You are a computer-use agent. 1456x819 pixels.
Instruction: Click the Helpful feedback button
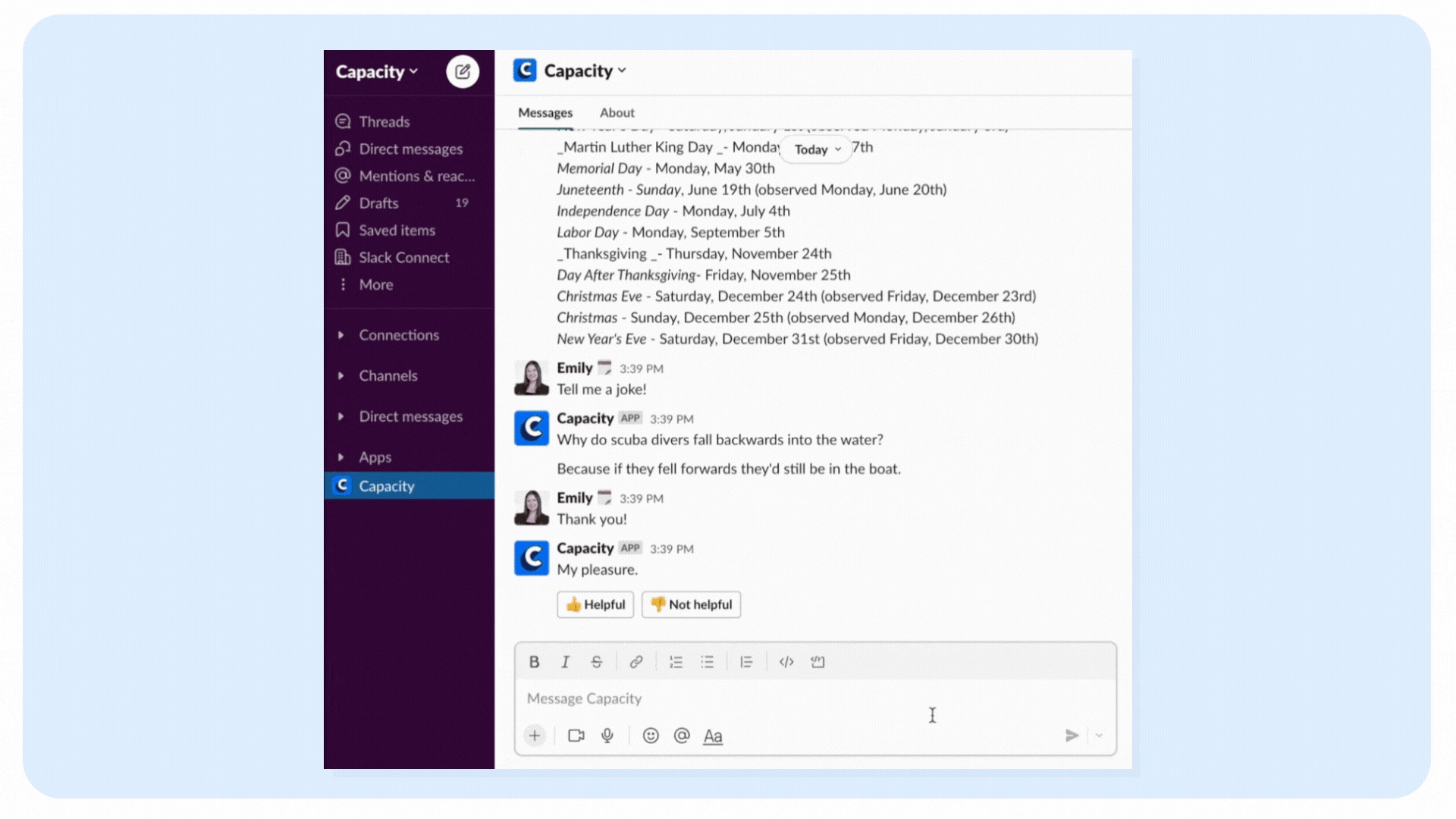point(595,604)
